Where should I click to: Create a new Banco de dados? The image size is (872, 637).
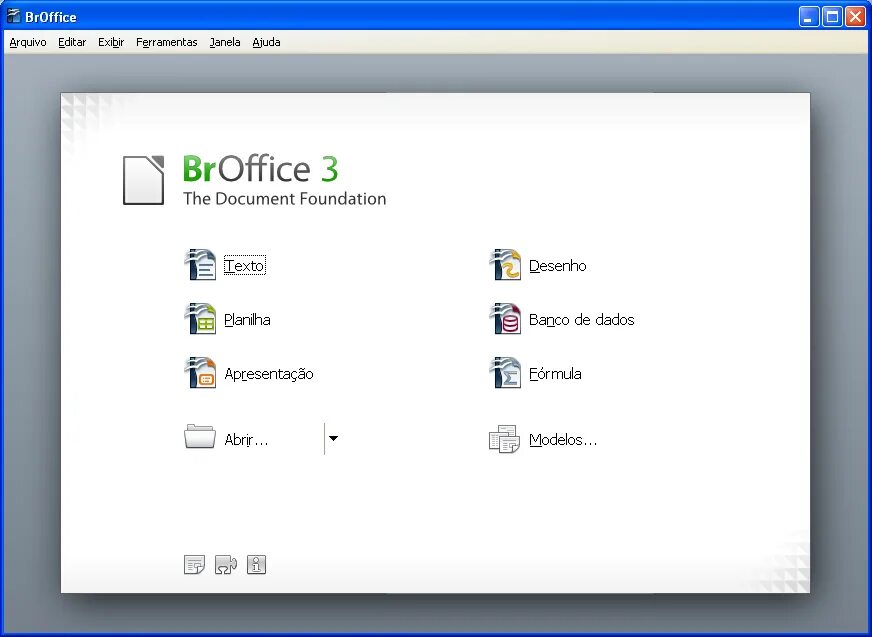point(581,319)
